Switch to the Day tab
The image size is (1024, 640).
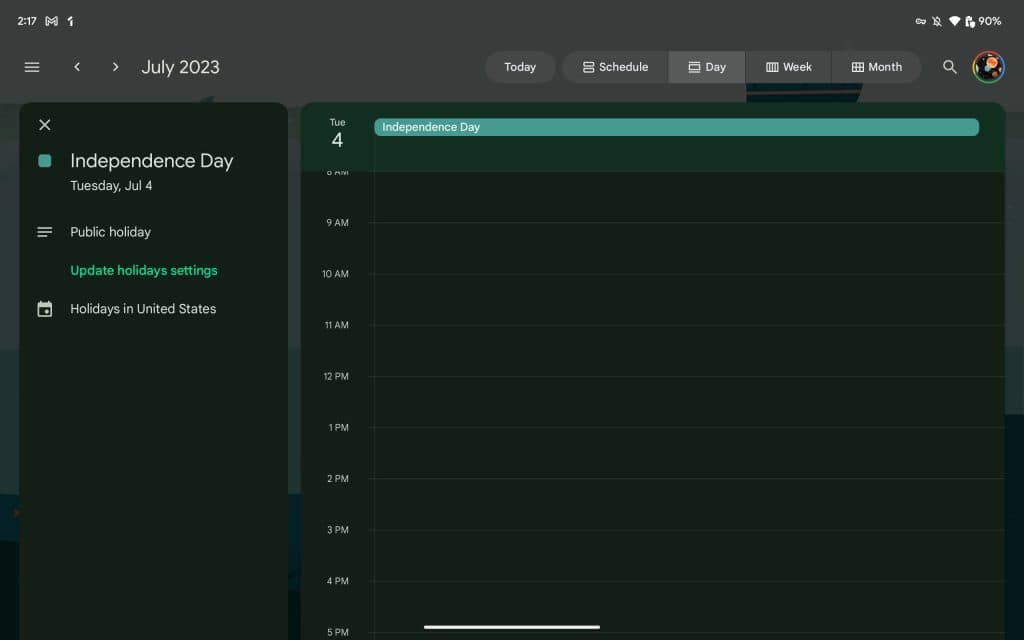pos(706,67)
